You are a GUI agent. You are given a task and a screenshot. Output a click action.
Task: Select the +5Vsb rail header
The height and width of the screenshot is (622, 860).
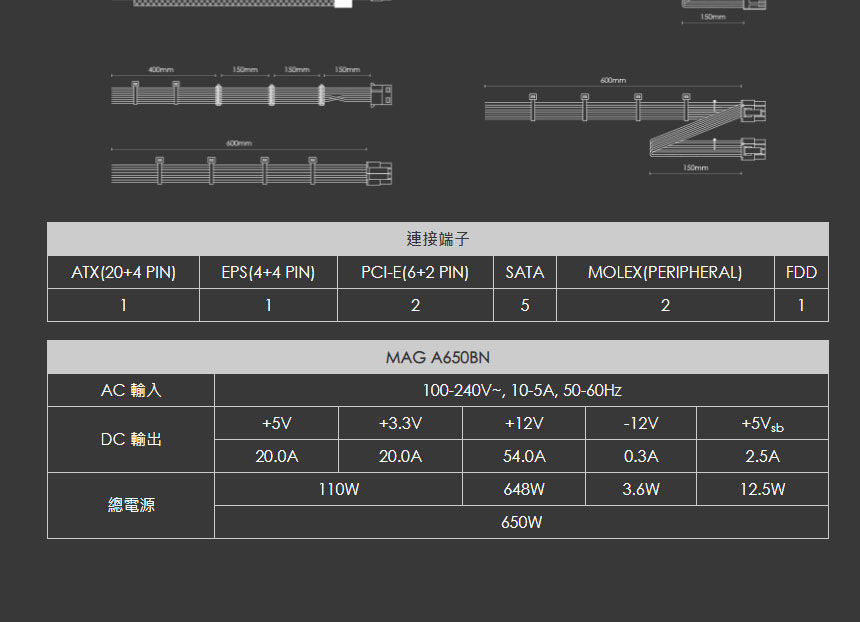coord(762,423)
